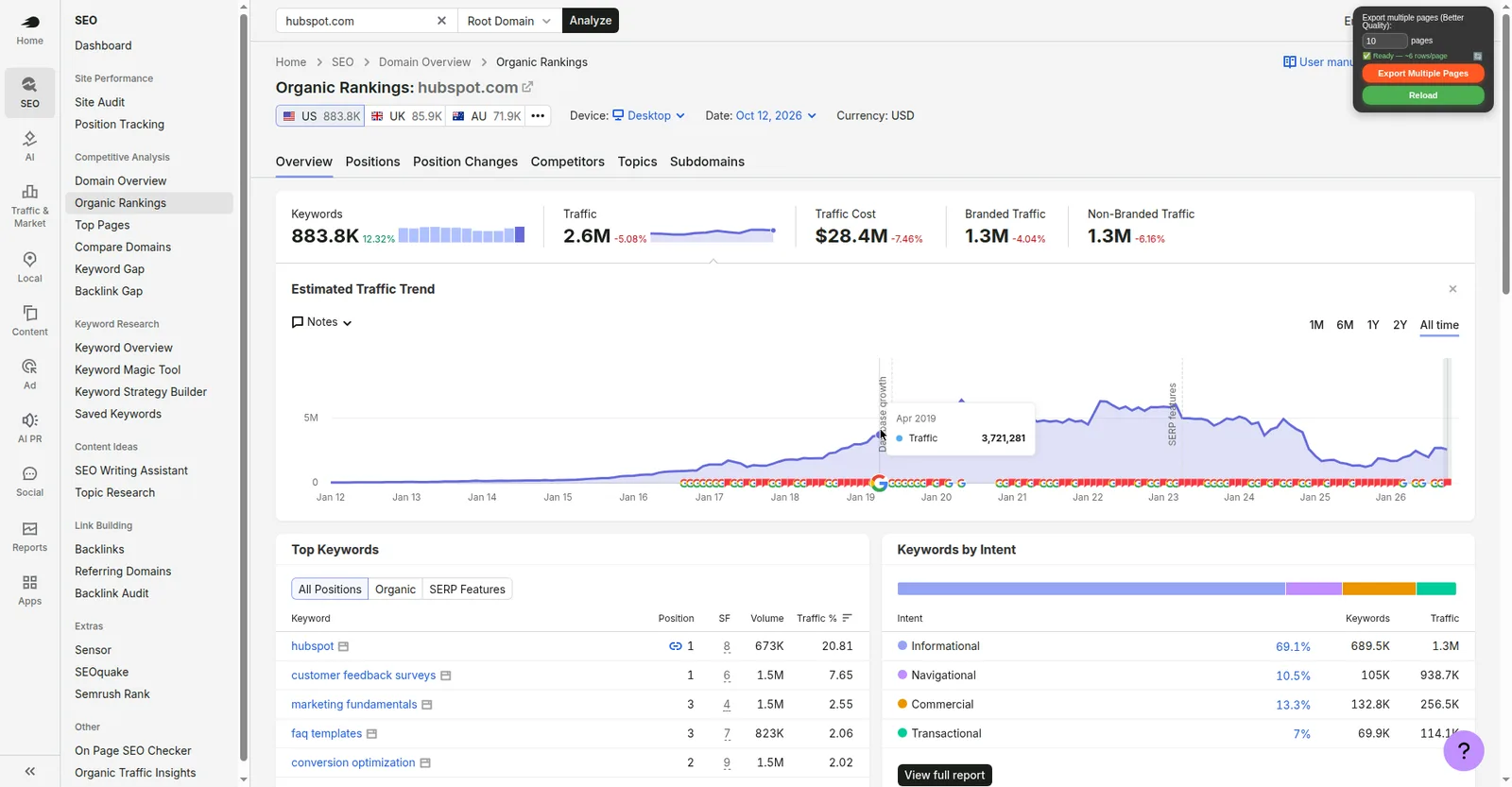The height and width of the screenshot is (787, 1512).
Task: Click the Analyze button
Action: point(591,21)
